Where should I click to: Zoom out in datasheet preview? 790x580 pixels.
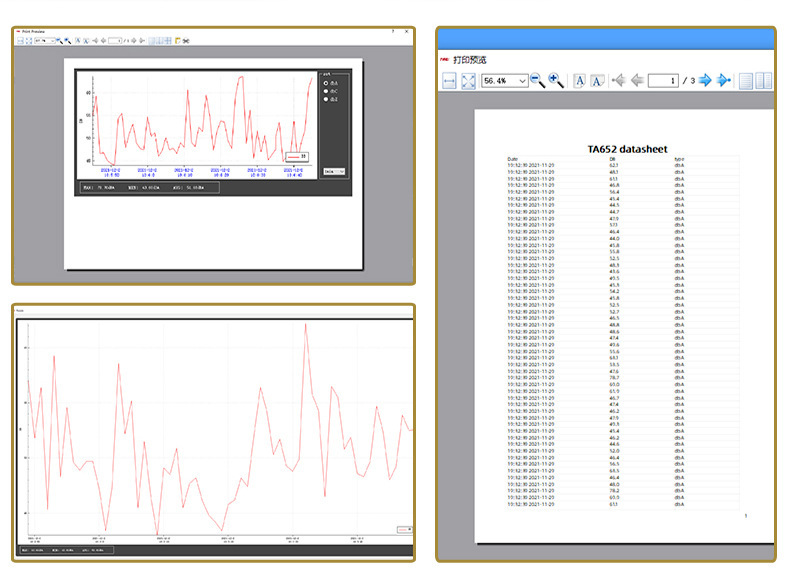tap(537, 81)
